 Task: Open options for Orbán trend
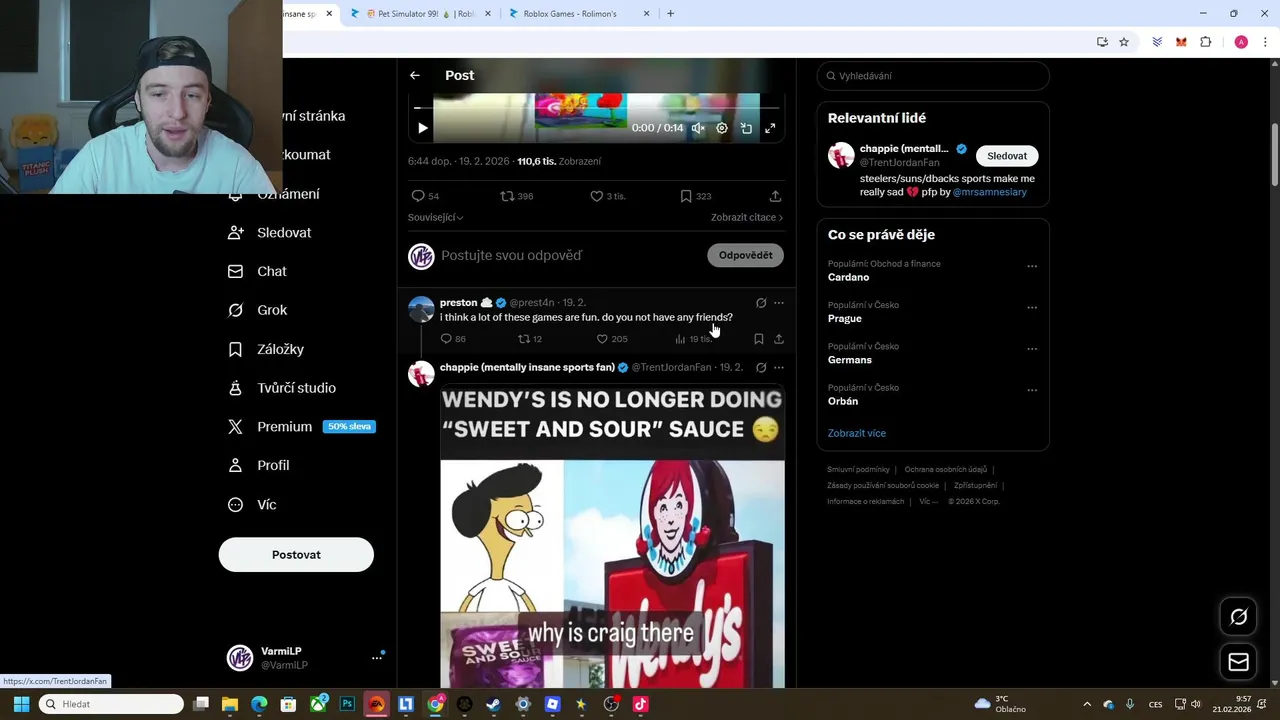1032,391
